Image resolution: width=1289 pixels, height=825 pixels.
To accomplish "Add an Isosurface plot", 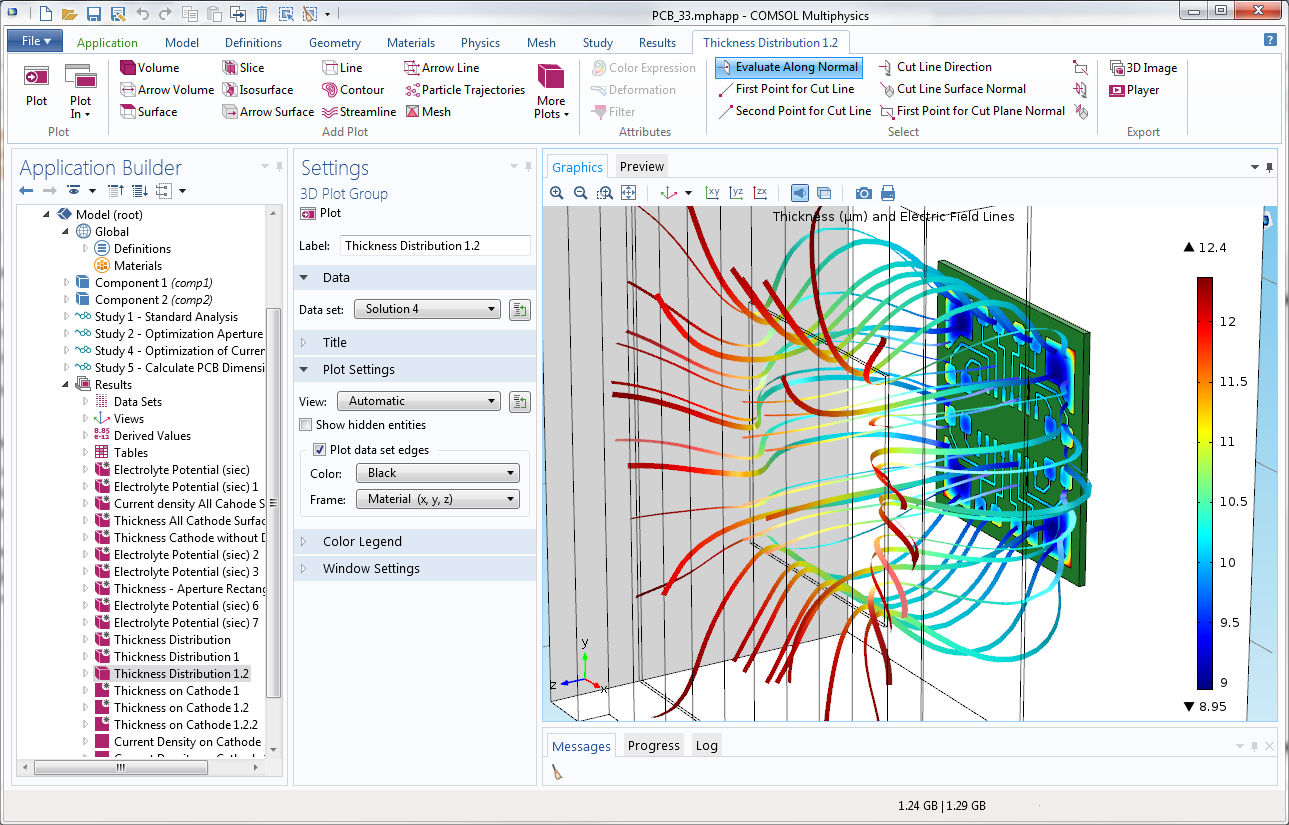I will pos(260,89).
